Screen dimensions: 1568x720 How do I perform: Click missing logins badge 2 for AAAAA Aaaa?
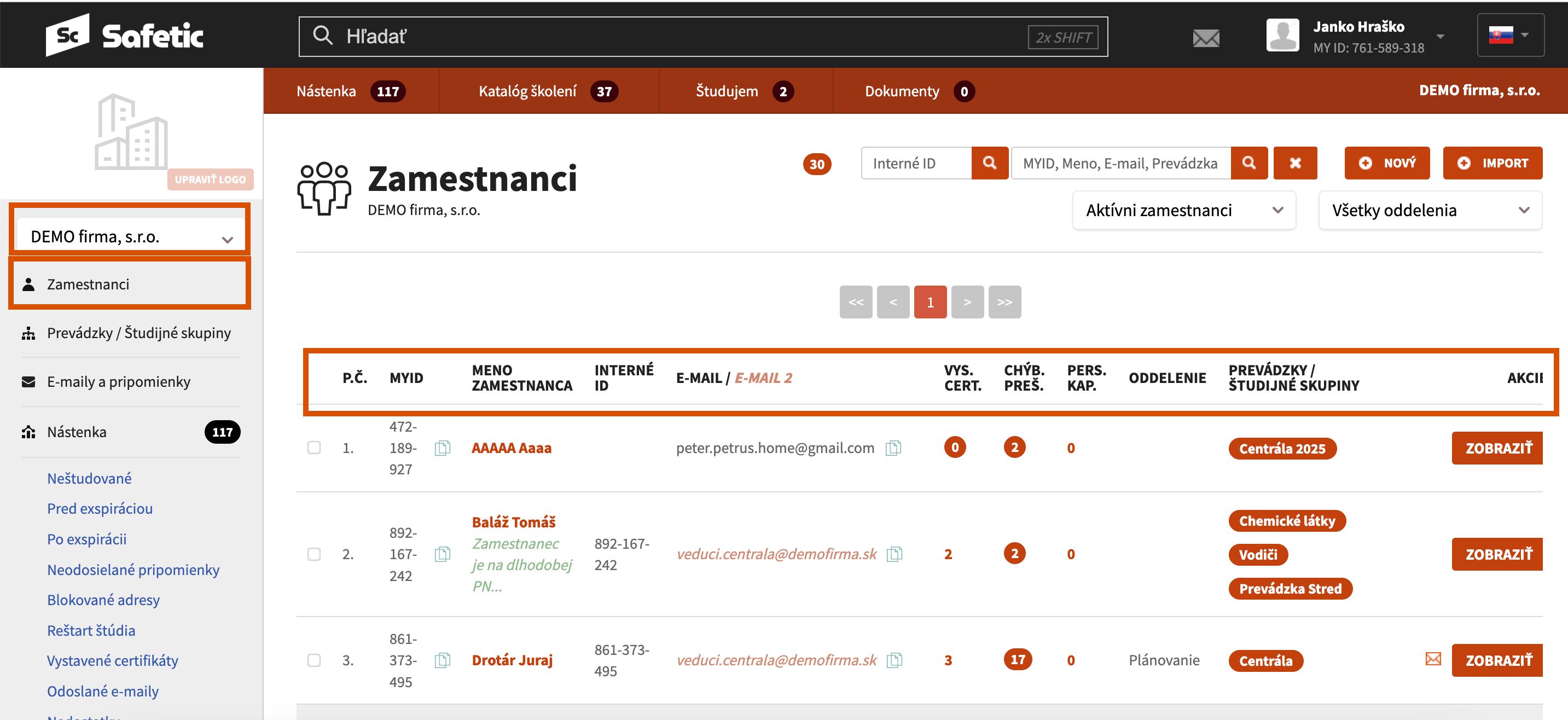pyautogui.click(x=1015, y=448)
